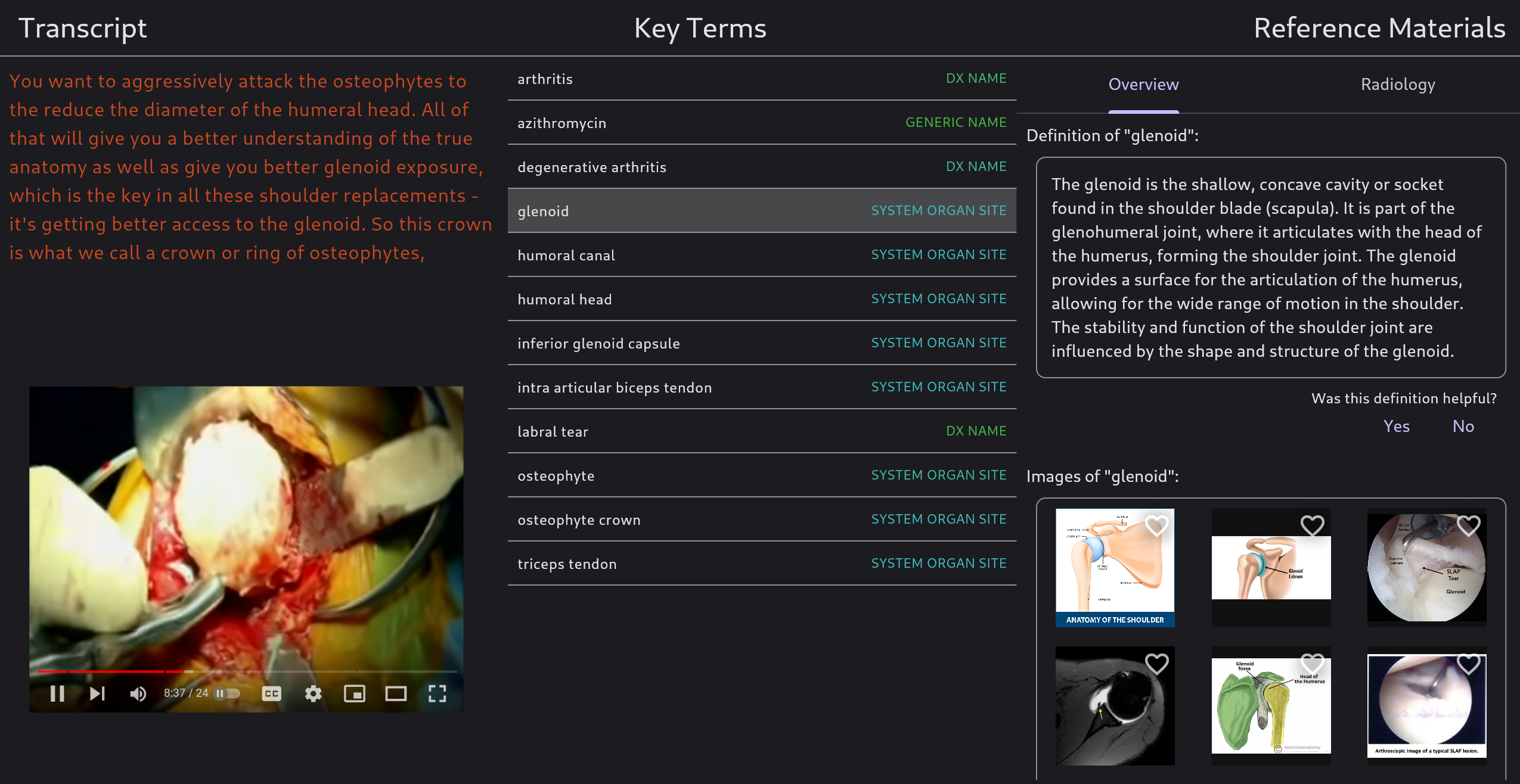Select glenoid from key terms list
The width and height of the screenshot is (1520, 784).
tap(763, 210)
